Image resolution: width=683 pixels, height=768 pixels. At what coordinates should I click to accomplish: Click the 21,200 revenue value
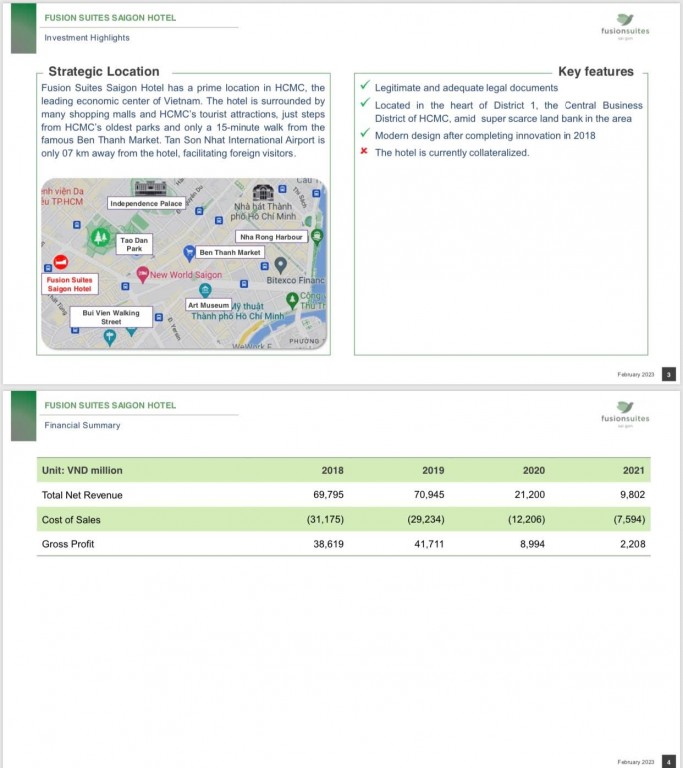coord(529,495)
